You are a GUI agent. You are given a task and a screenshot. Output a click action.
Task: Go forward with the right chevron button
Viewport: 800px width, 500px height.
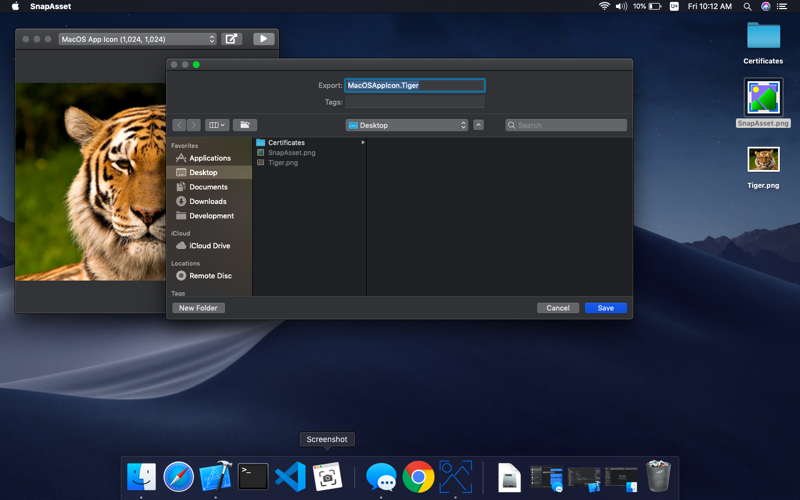click(193, 125)
